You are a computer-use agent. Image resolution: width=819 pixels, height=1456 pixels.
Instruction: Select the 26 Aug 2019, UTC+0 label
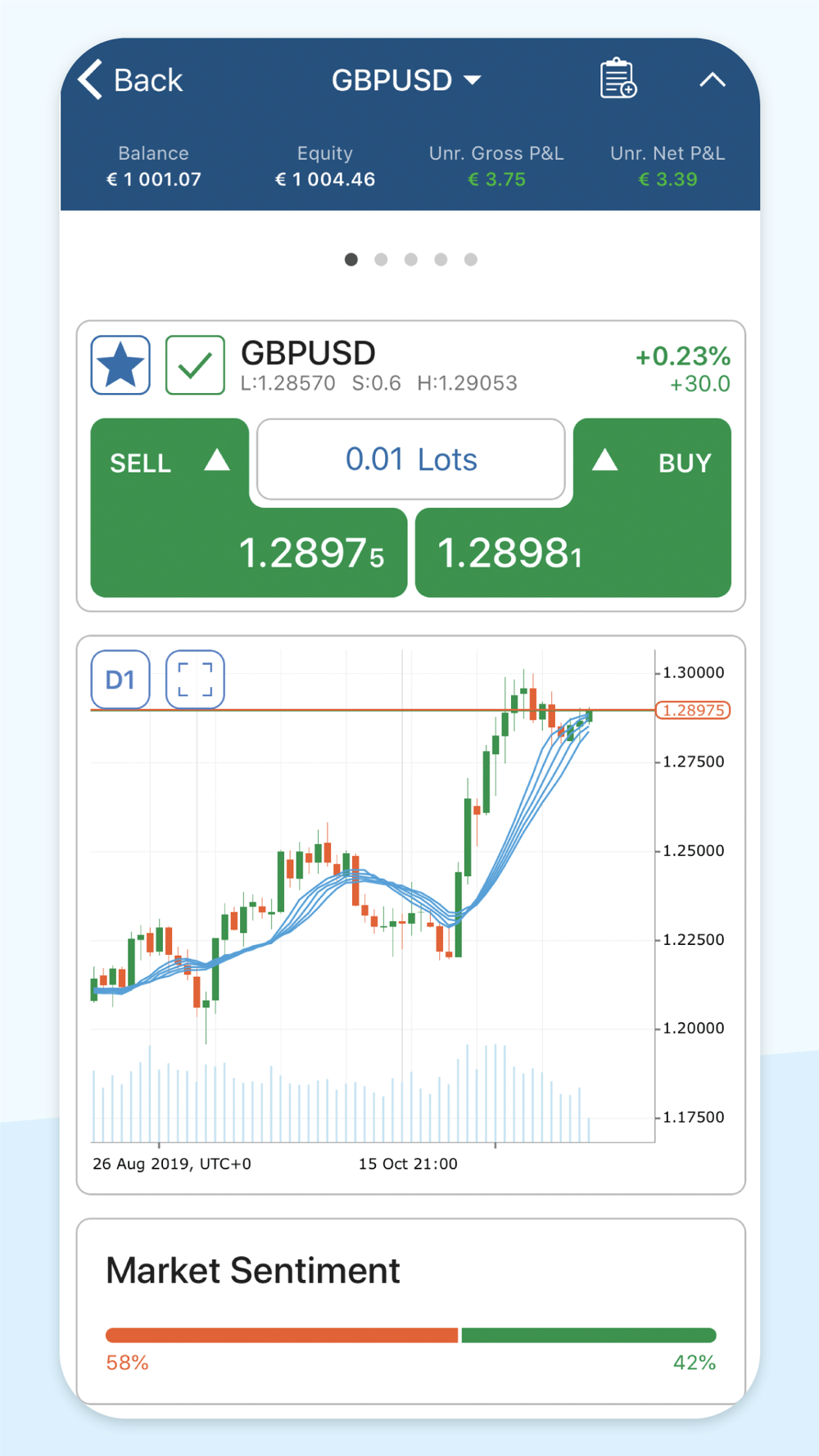[x=172, y=1164]
